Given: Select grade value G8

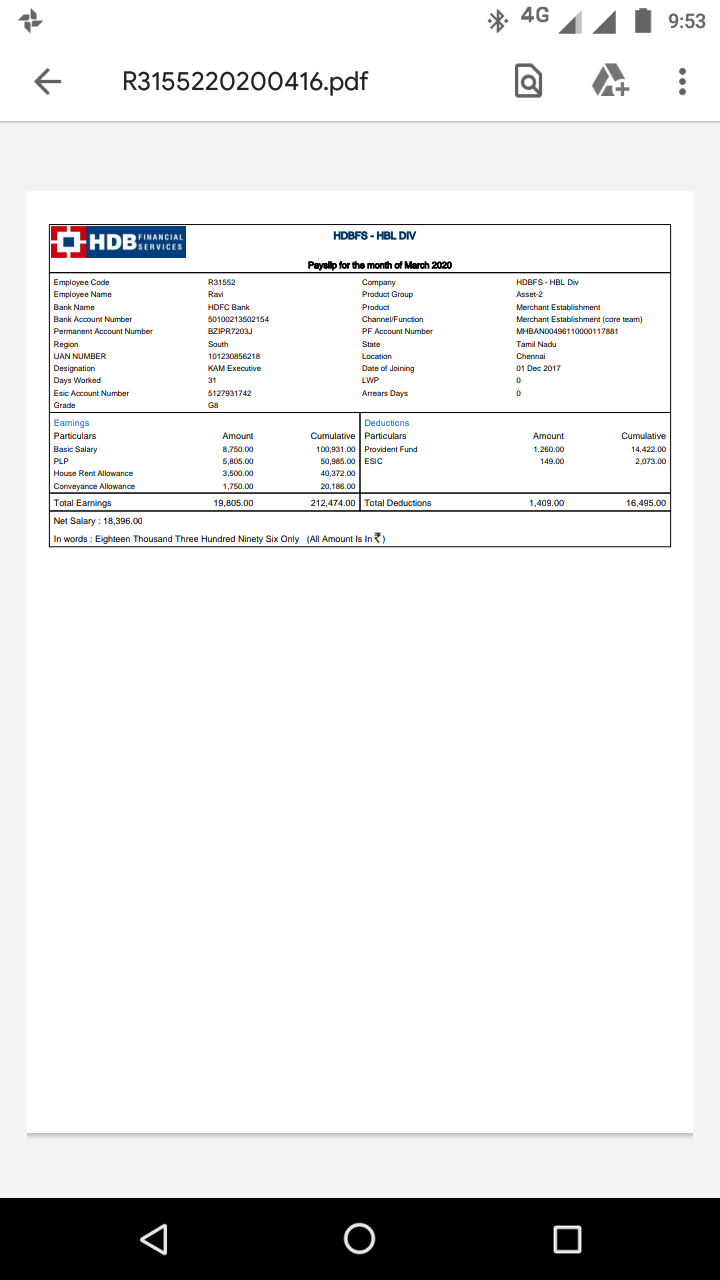Looking at the screenshot, I should coord(213,405).
